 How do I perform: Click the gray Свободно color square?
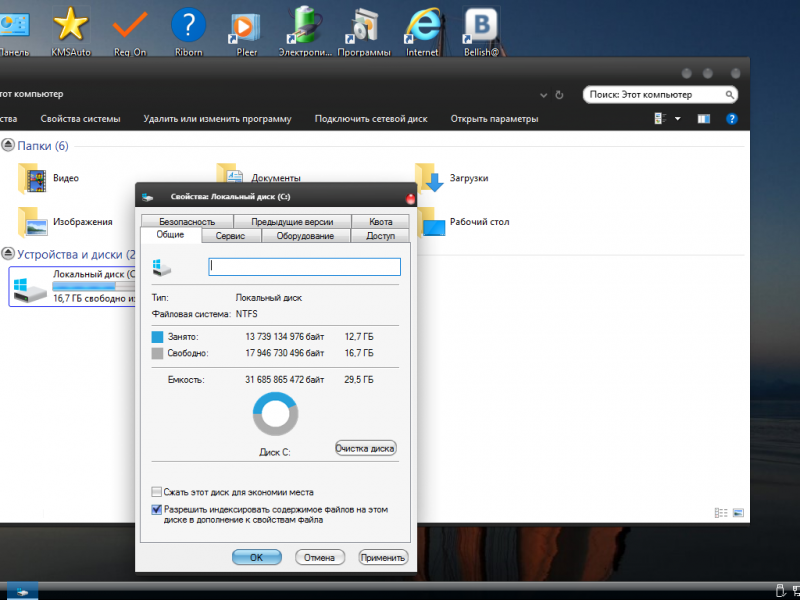pos(157,353)
